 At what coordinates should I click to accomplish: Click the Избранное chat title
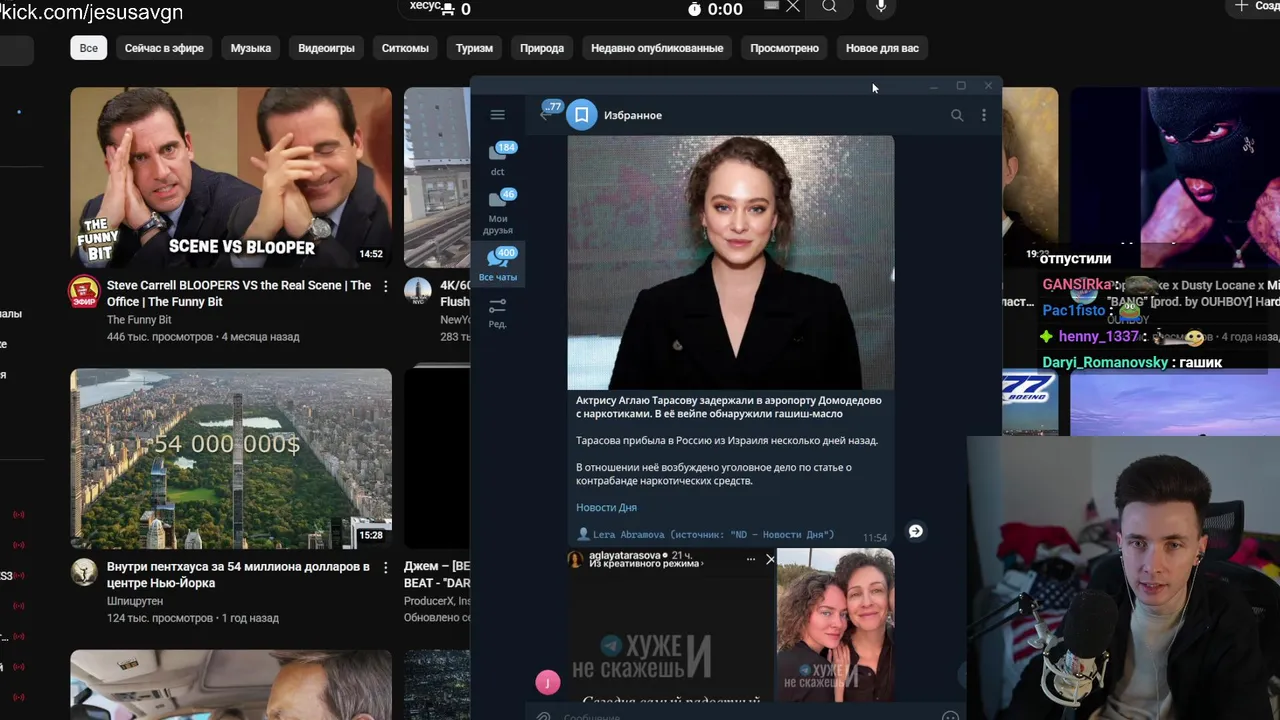tap(633, 115)
